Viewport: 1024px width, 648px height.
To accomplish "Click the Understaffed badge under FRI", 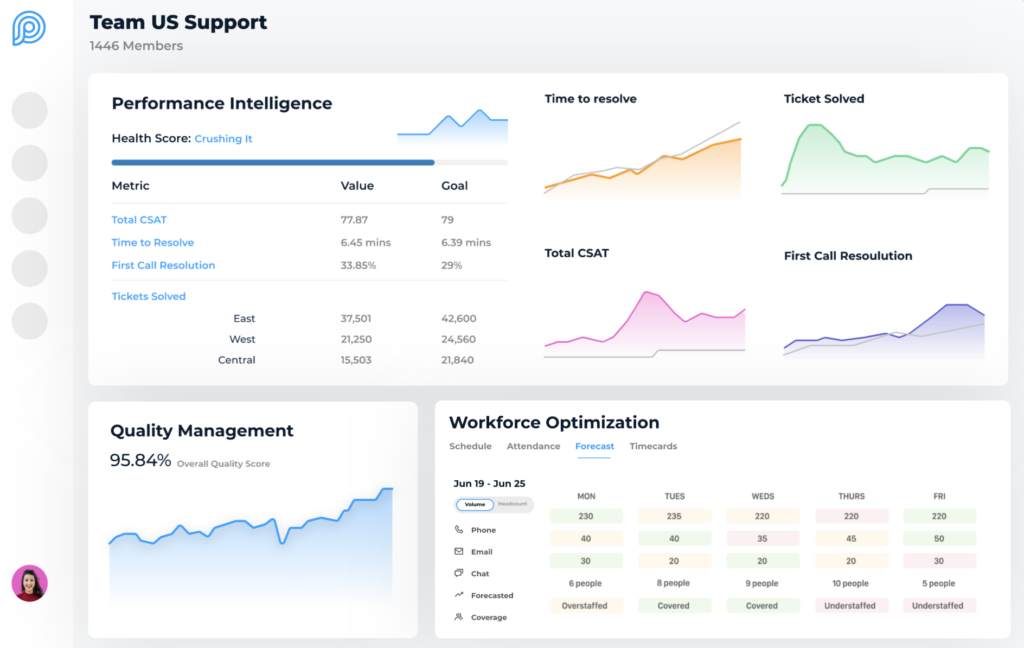I will click(x=938, y=606).
